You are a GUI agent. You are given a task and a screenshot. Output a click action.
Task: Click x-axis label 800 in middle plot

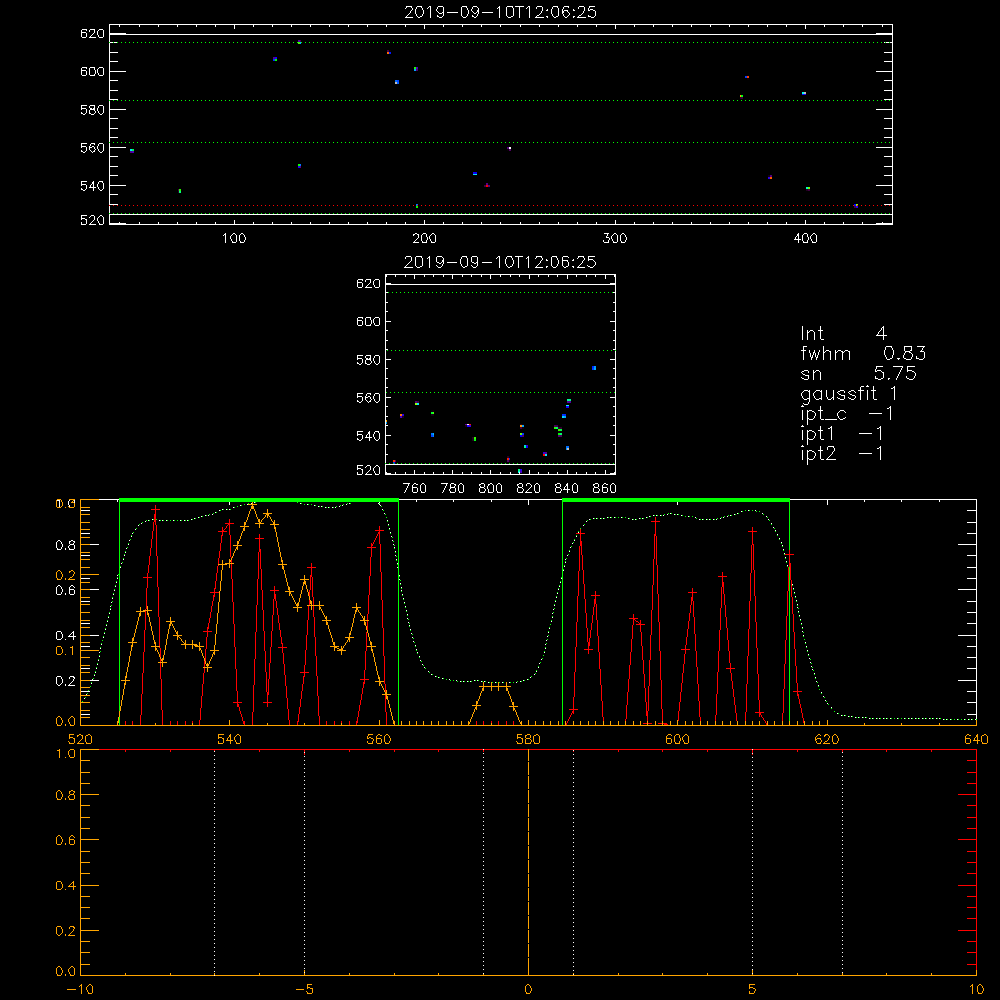coord(490,489)
